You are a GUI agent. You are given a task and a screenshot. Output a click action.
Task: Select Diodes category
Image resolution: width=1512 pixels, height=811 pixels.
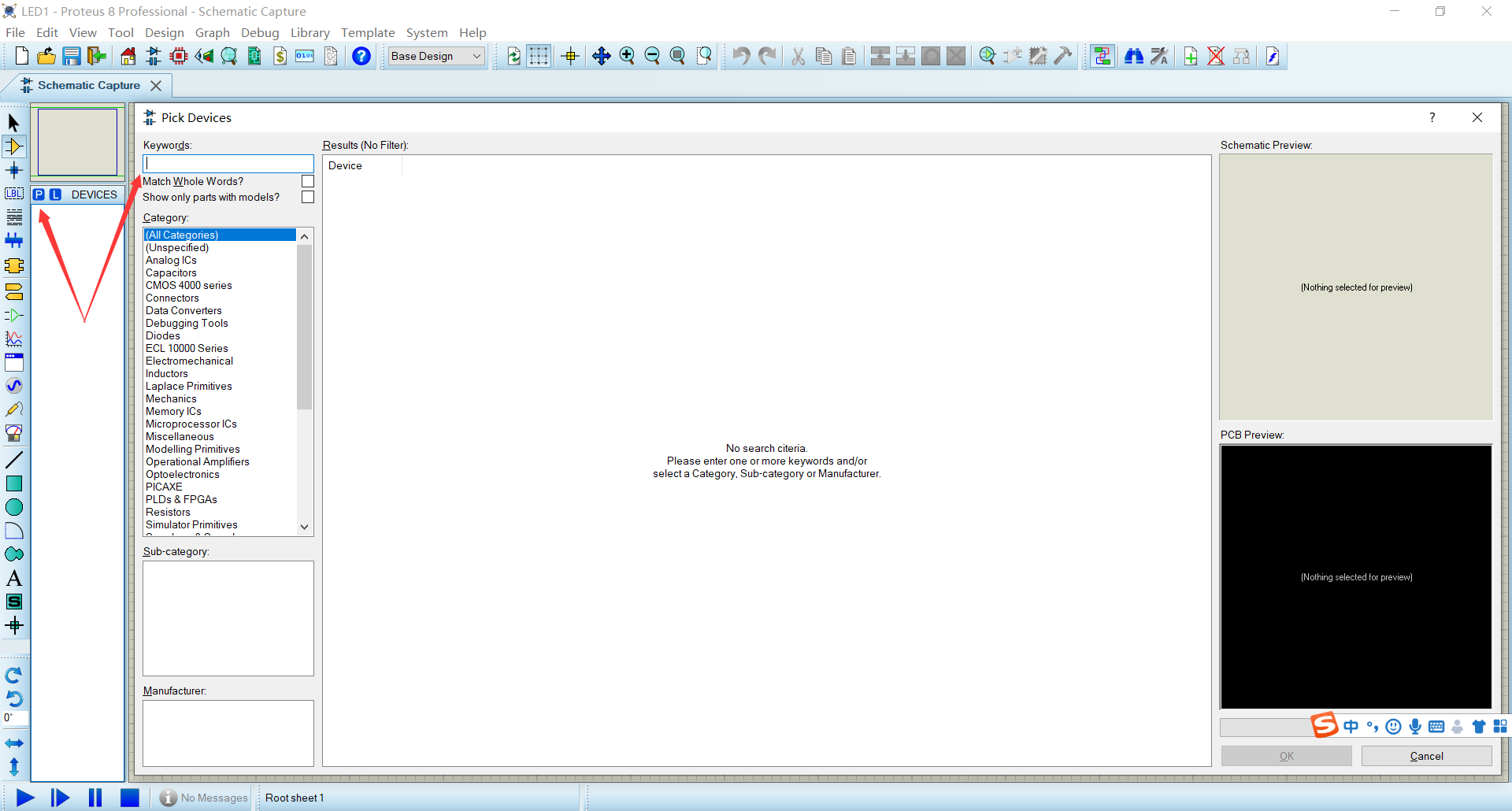[220, 335]
